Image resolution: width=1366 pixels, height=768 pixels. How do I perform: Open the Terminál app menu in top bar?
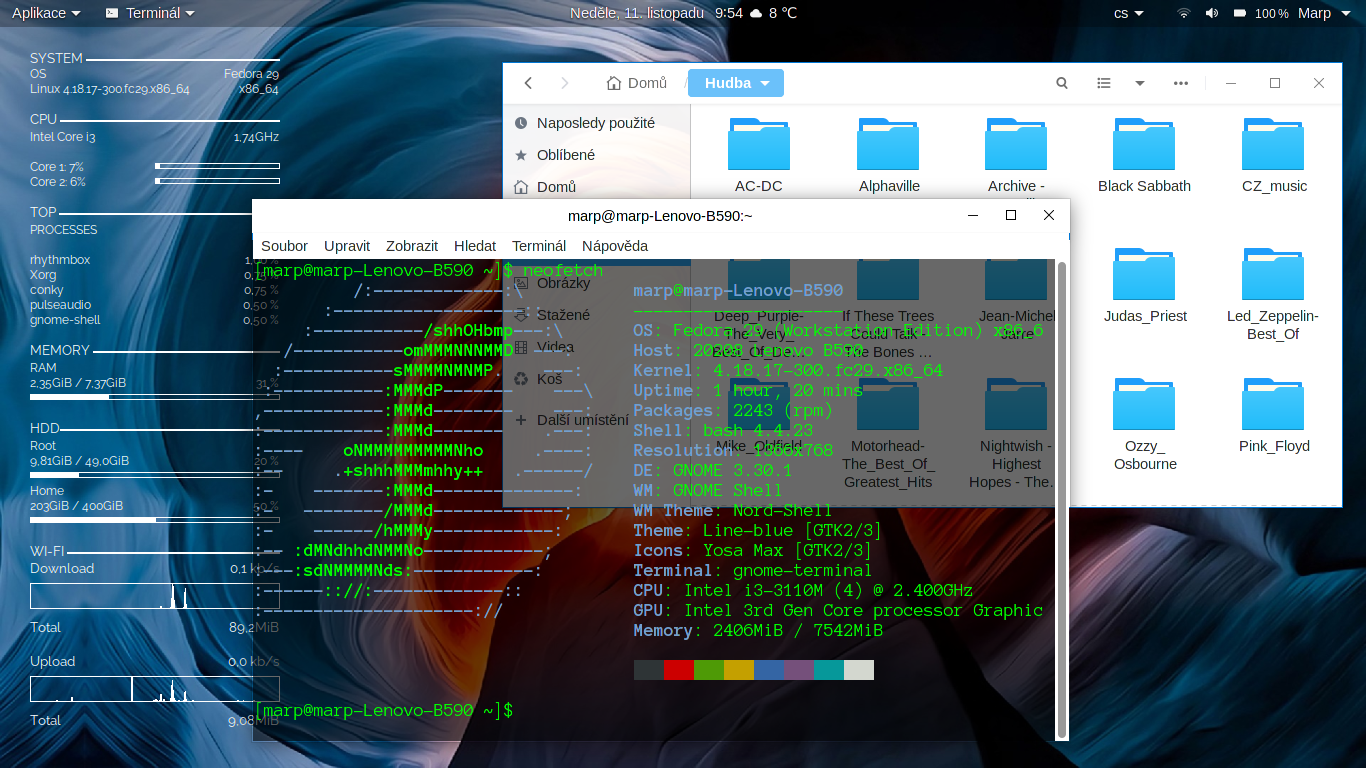click(150, 13)
